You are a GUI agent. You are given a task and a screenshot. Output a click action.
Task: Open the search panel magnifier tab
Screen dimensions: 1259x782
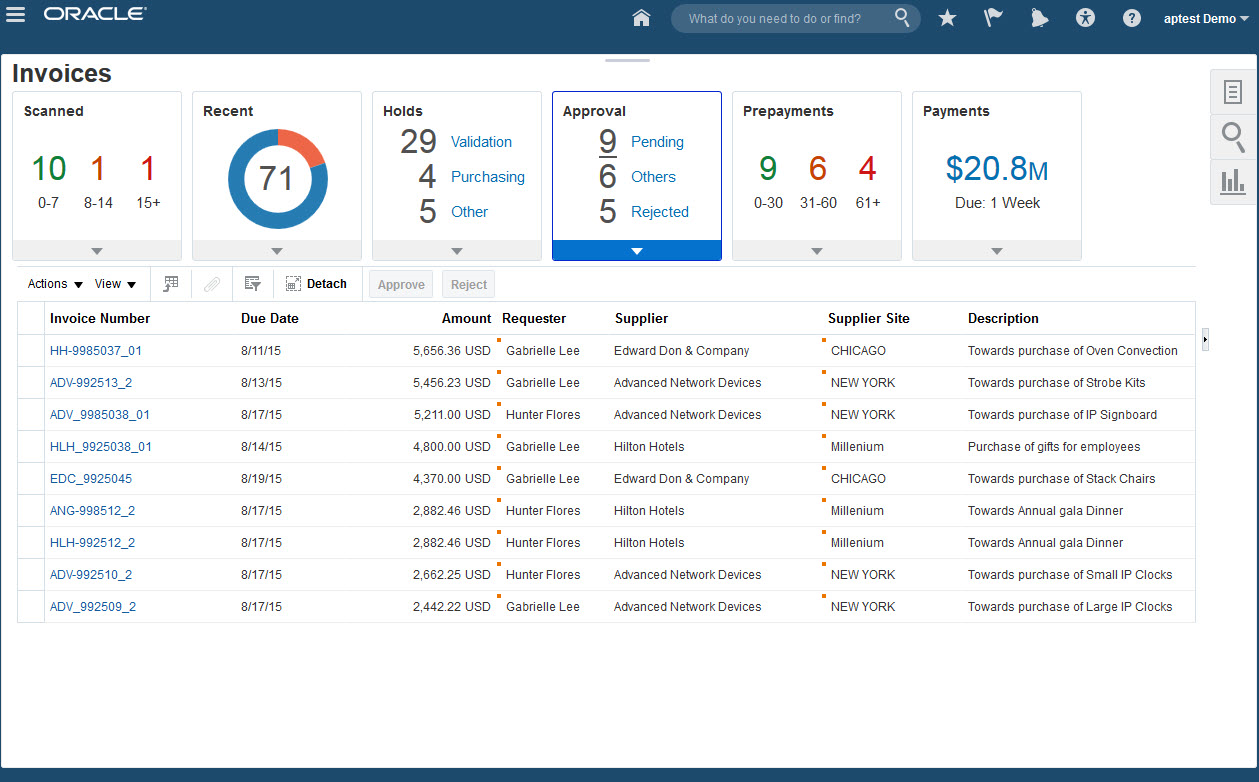coord(1233,137)
